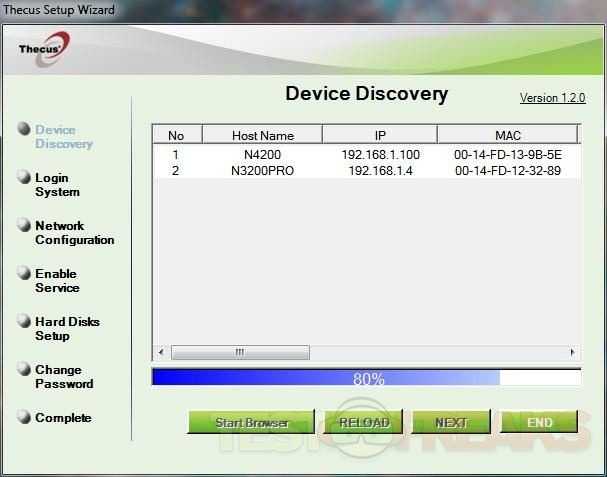The image size is (607, 477).
Task: Choose the N3200PRO device row
Action: point(364,171)
